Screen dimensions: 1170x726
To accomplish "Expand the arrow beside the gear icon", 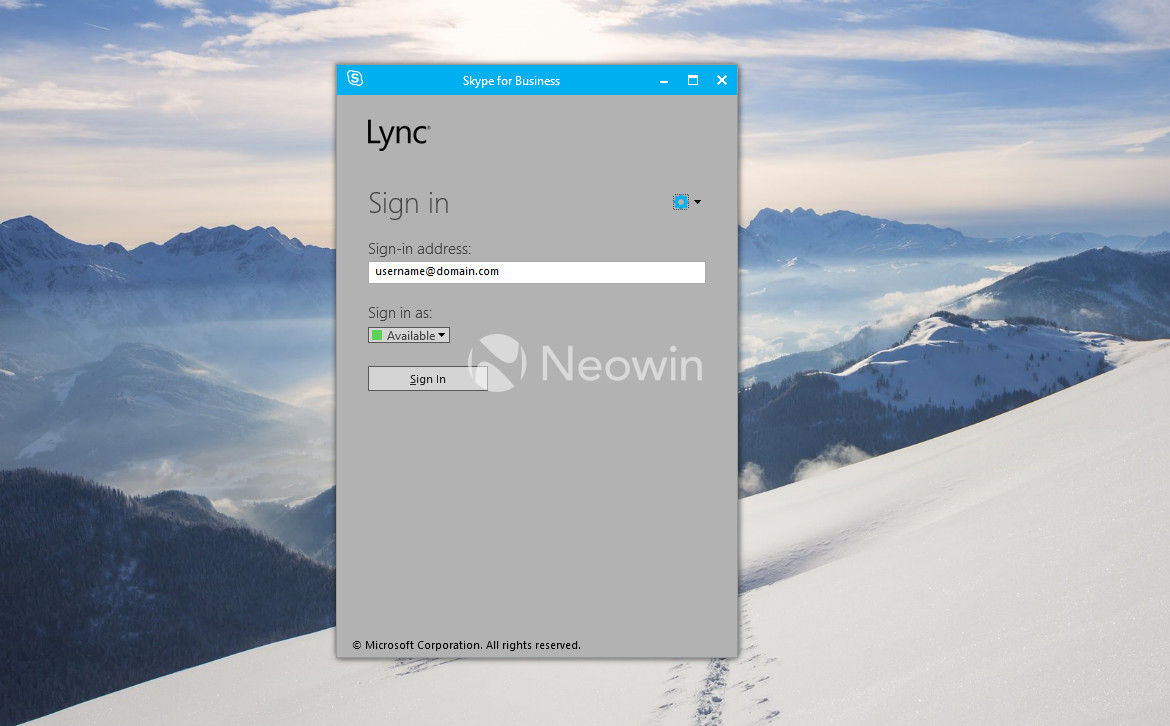I will tap(698, 202).
